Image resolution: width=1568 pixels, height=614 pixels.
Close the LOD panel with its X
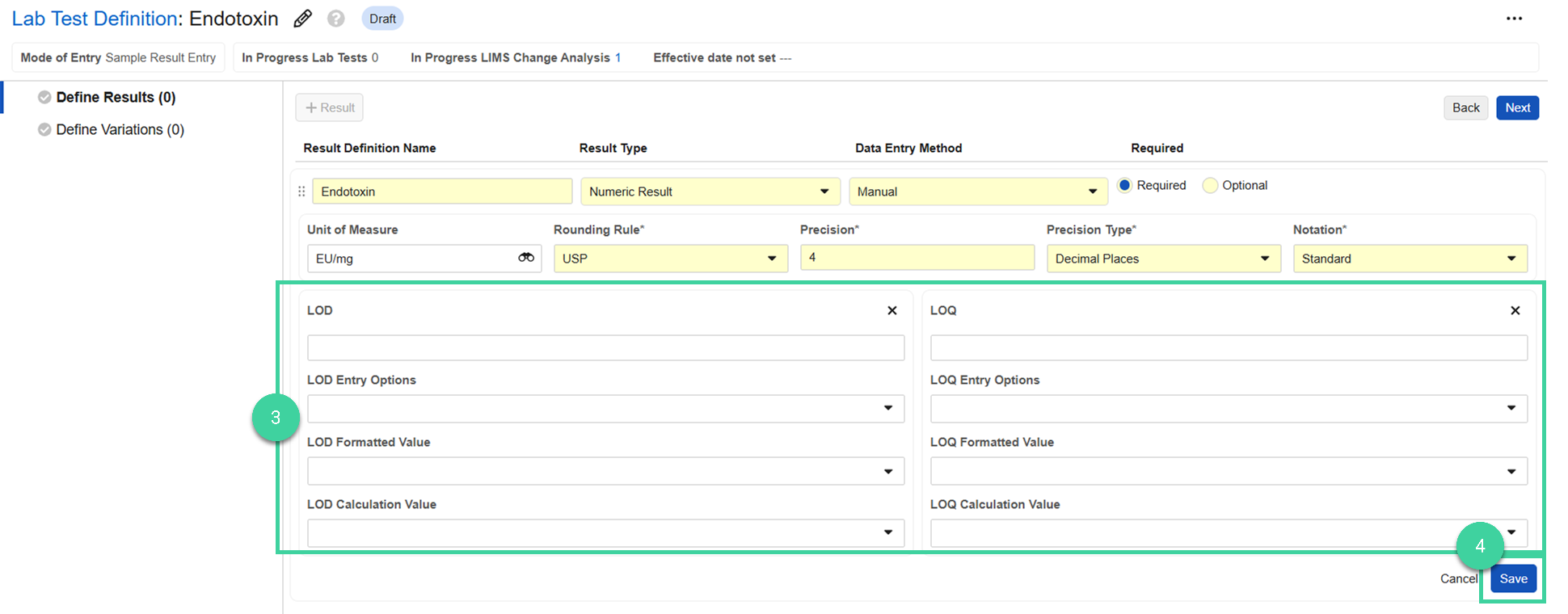[x=892, y=310]
